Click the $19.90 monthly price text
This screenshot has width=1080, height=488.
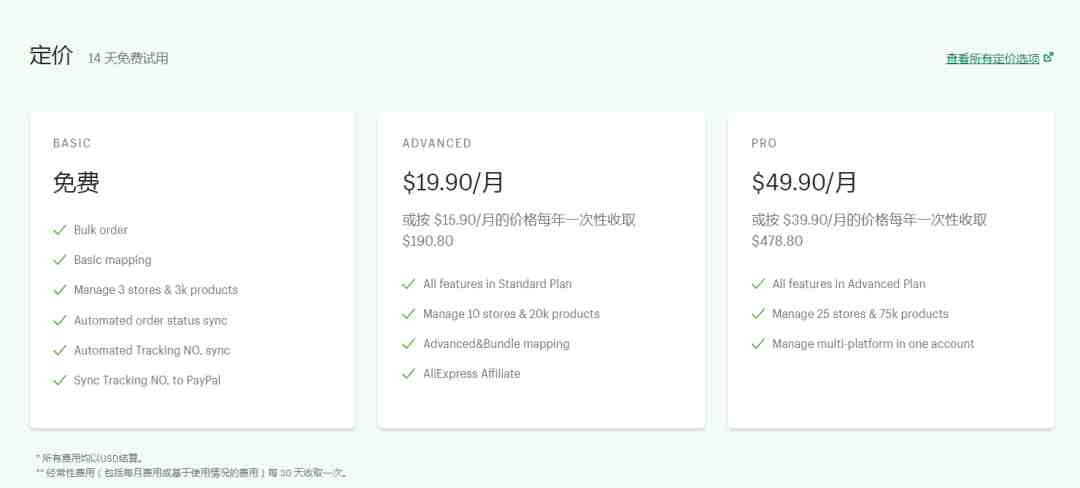453,182
